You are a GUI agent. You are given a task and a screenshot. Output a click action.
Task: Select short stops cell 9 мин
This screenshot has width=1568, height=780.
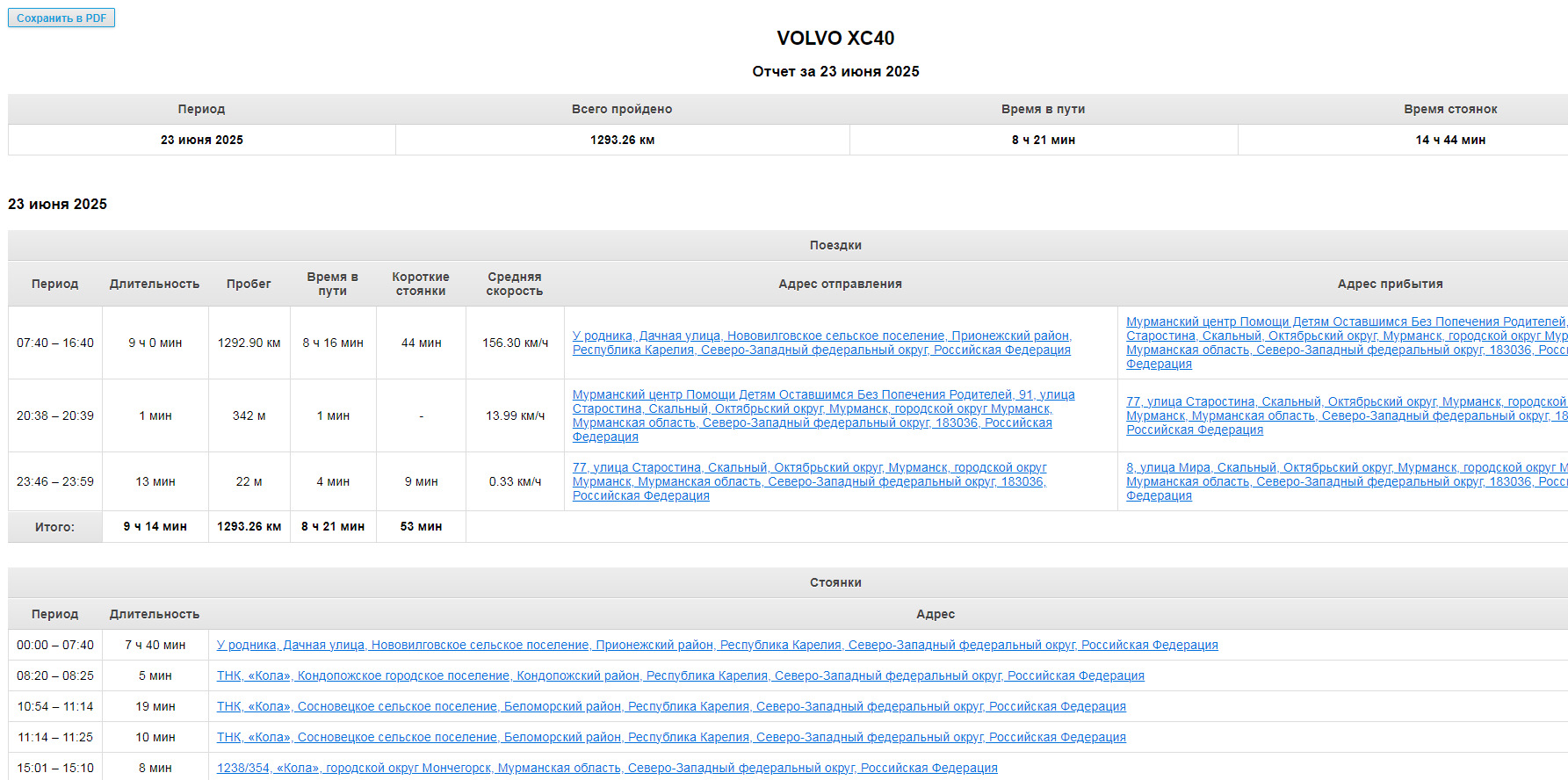pos(422,481)
